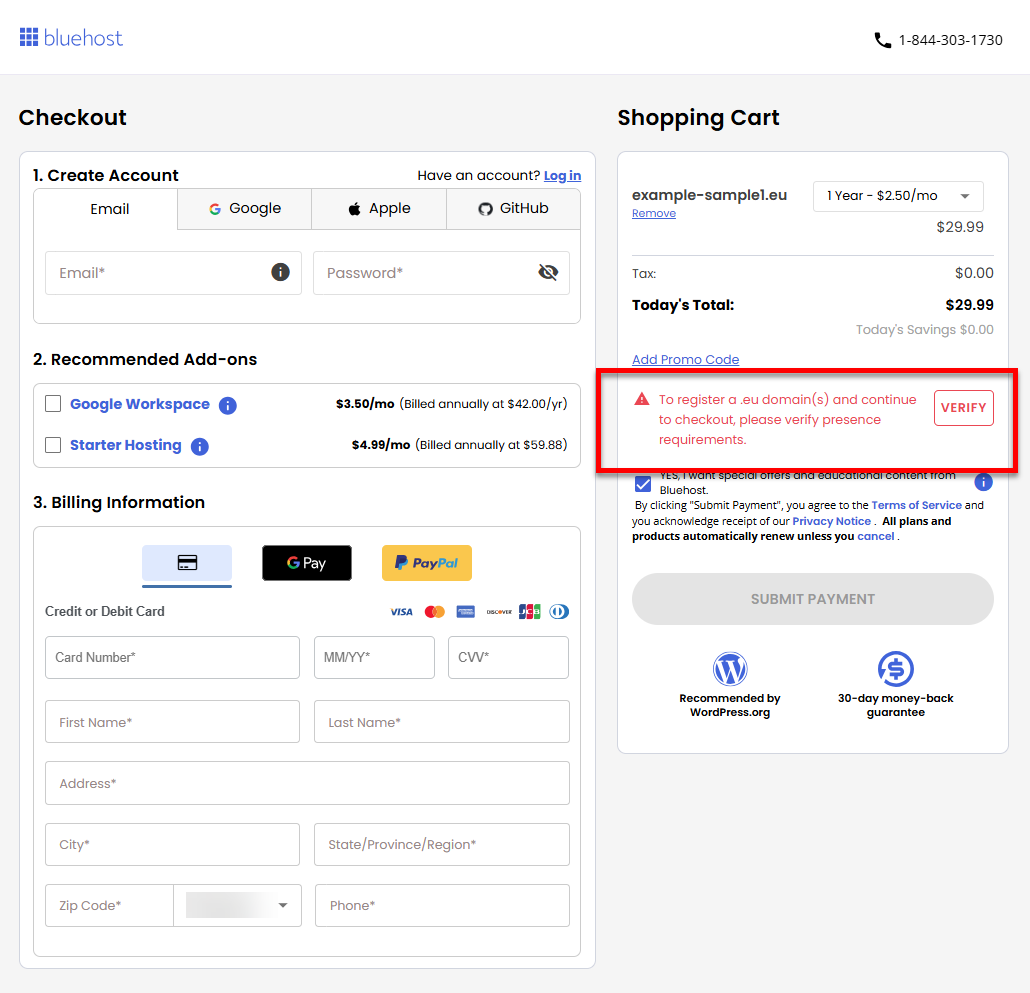The width and height of the screenshot is (1030, 993).
Task: Select credit card payment method tab
Action: pyautogui.click(x=187, y=563)
